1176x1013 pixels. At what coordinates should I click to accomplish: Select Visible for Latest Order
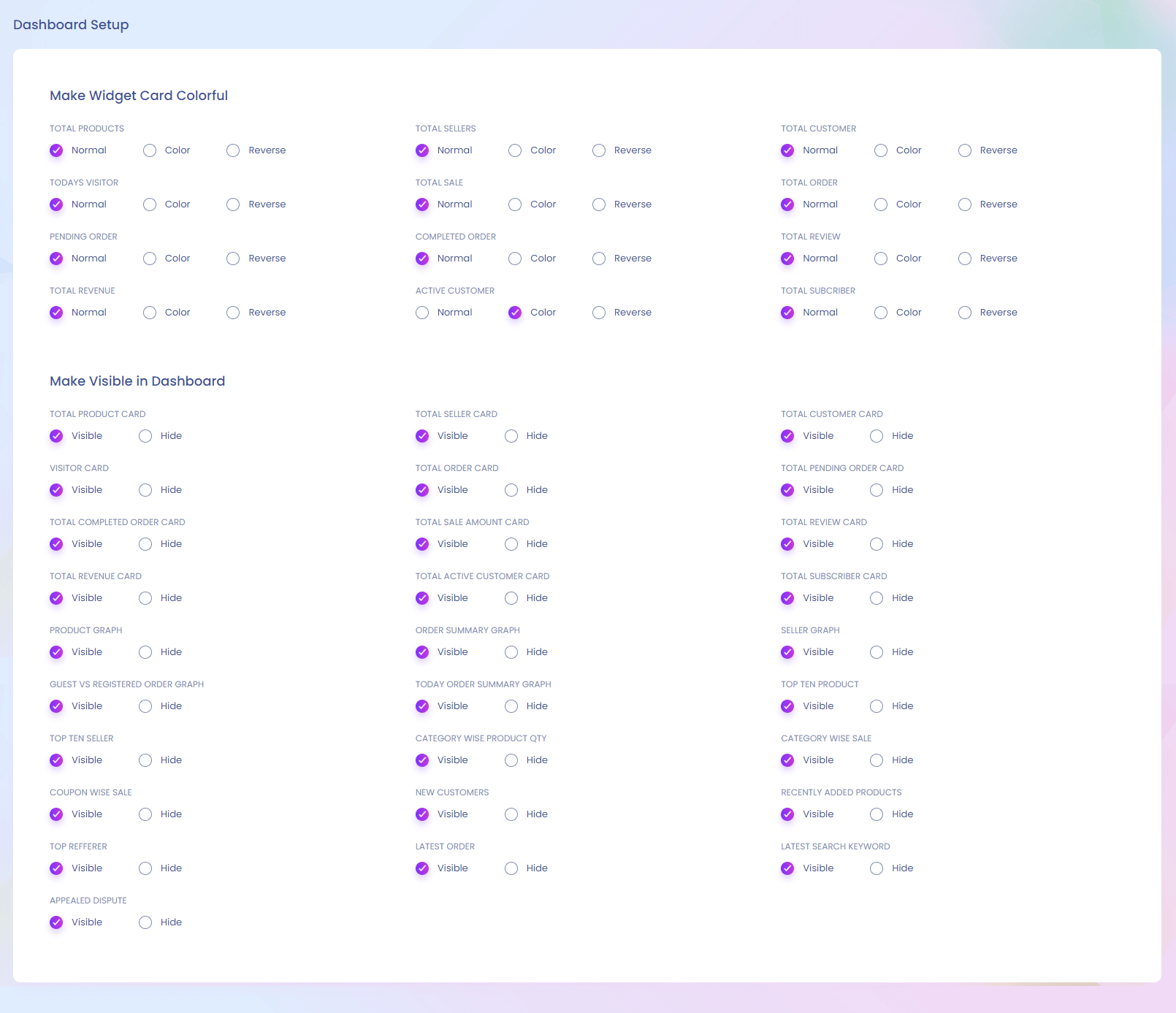pyautogui.click(x=422, y=868)
